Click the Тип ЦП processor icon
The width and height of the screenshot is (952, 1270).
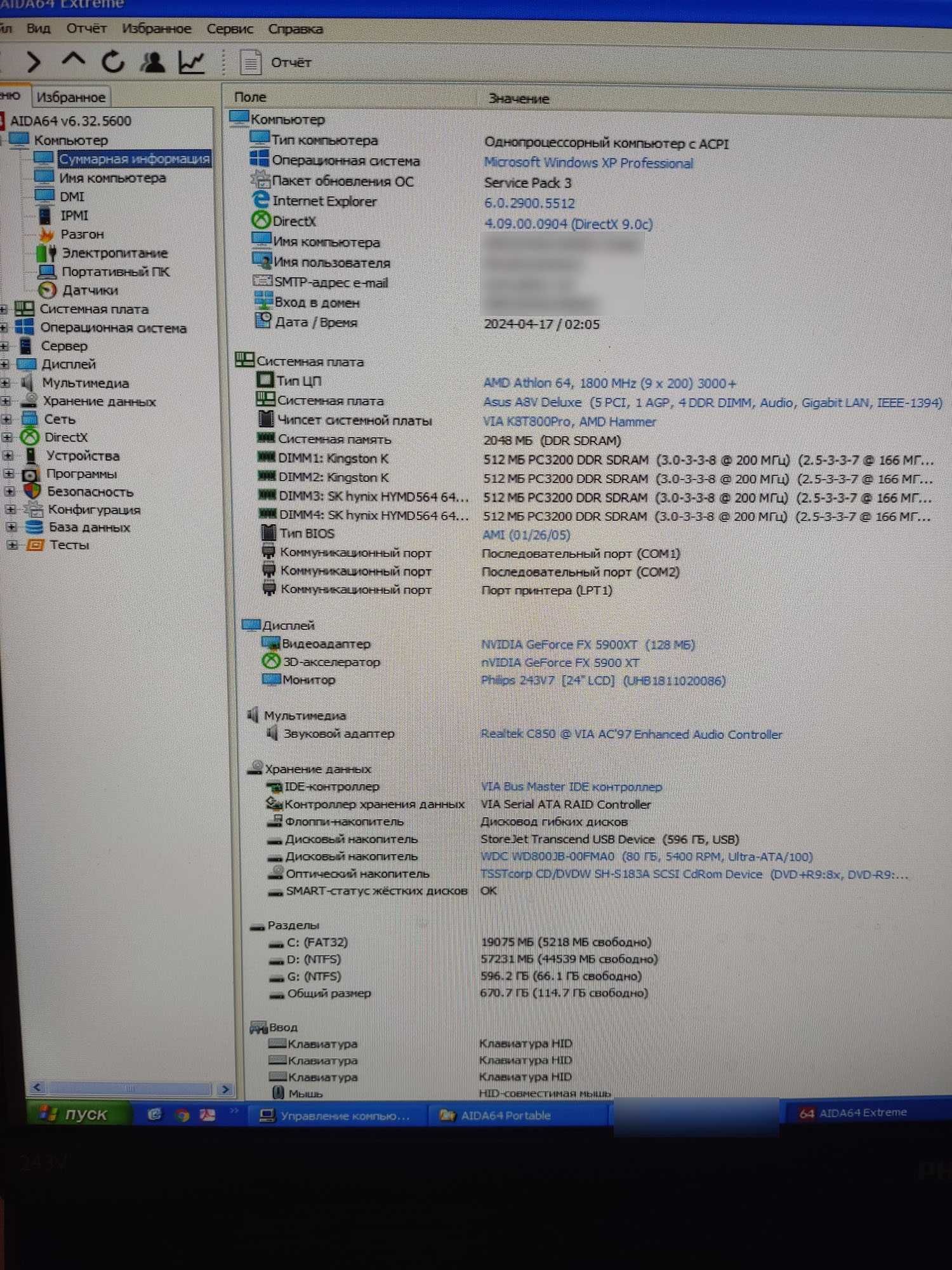265,380
